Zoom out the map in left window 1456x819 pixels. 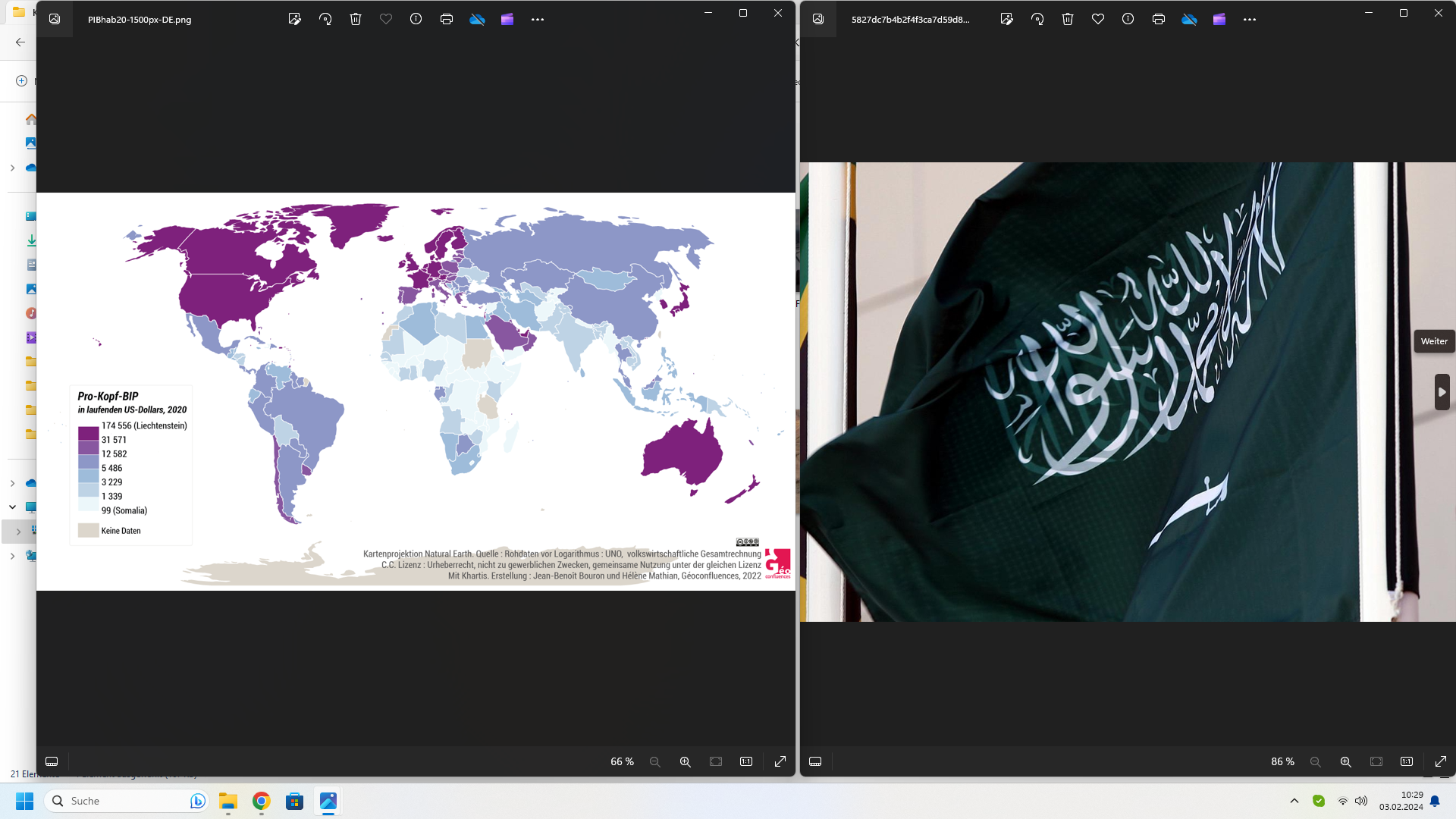tap(655, 761)
